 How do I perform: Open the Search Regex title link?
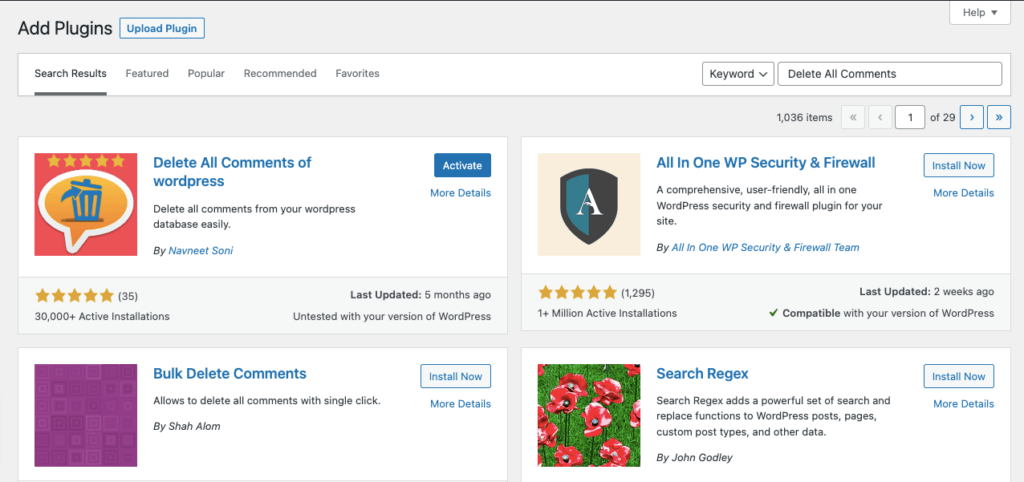702,374
